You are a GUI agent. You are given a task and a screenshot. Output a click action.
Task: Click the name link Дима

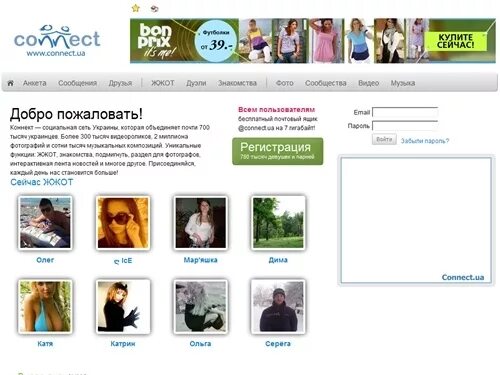[x=278, y=260]
